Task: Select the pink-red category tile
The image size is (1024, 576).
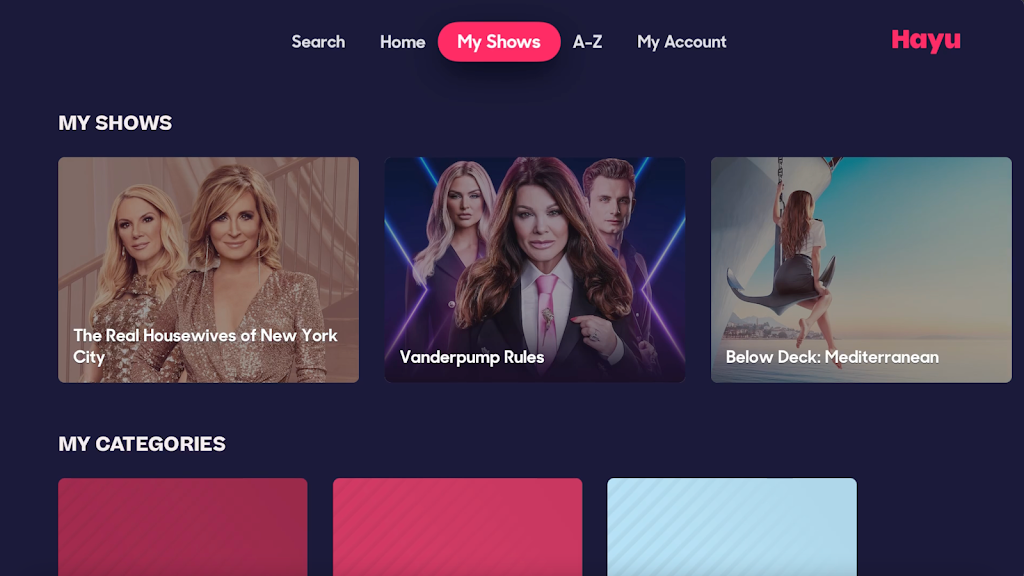Action: click(x=457, y=527)
